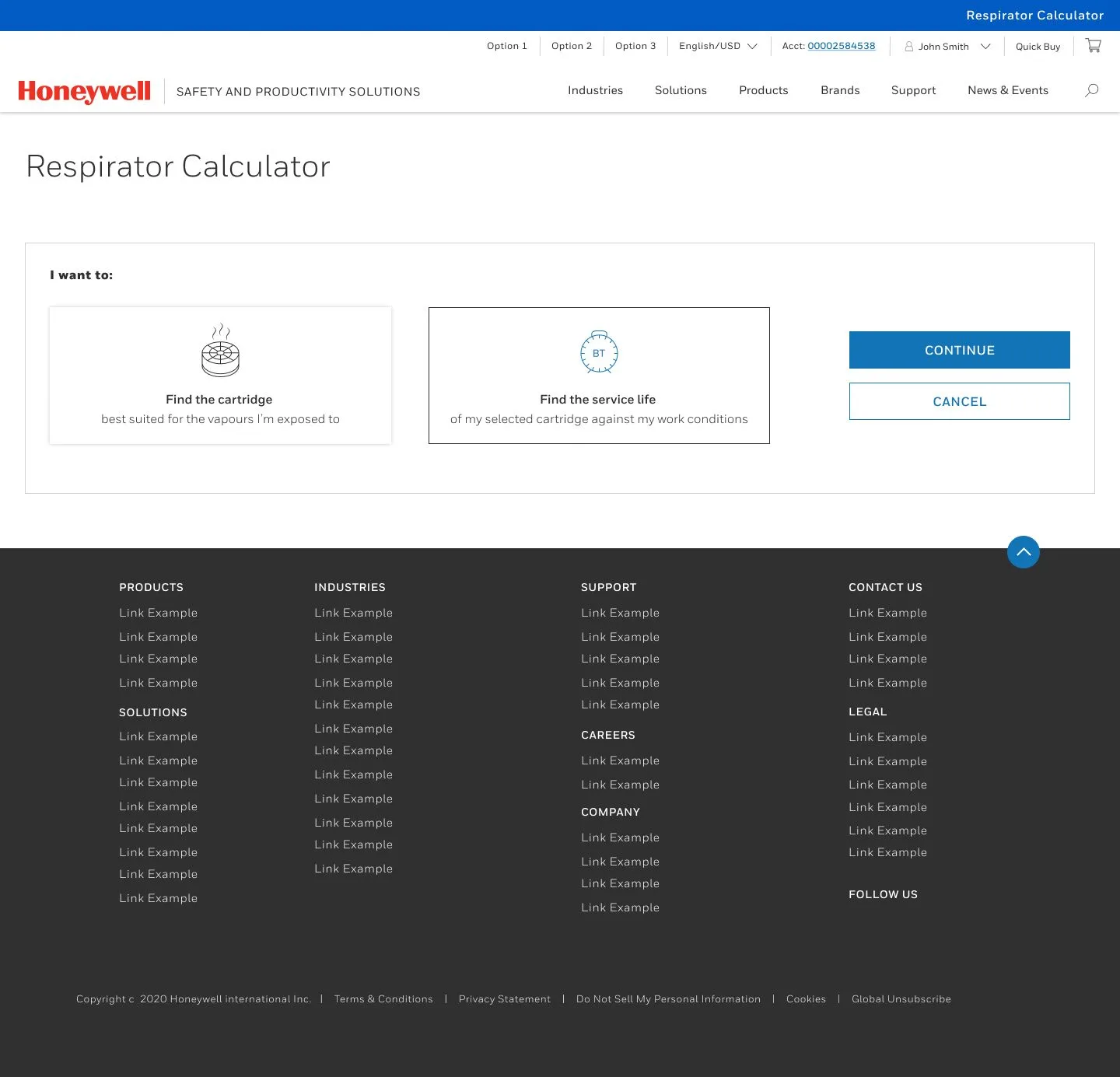Viewport: 1120px width, 1077px height.
Task: Click first Link Example under CONTACT US
Action: click(888, 613)
